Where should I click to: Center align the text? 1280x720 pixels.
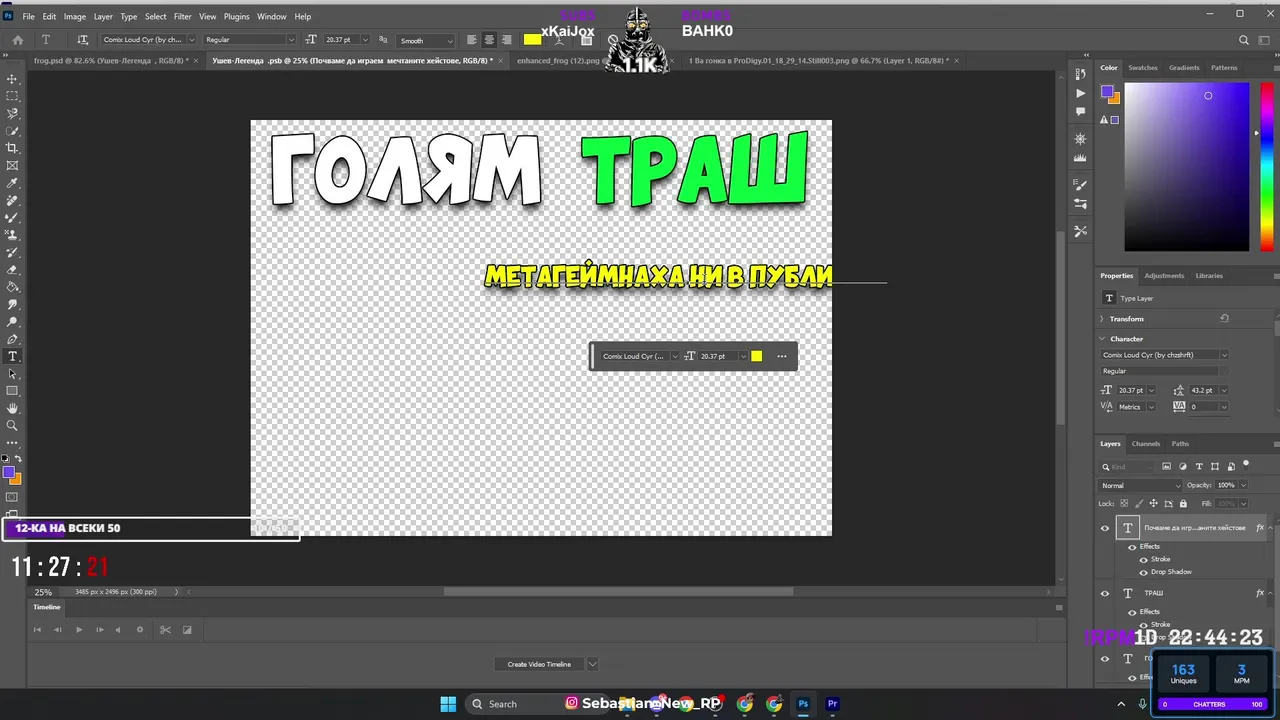pyautogui.click(x=489, y=40)
